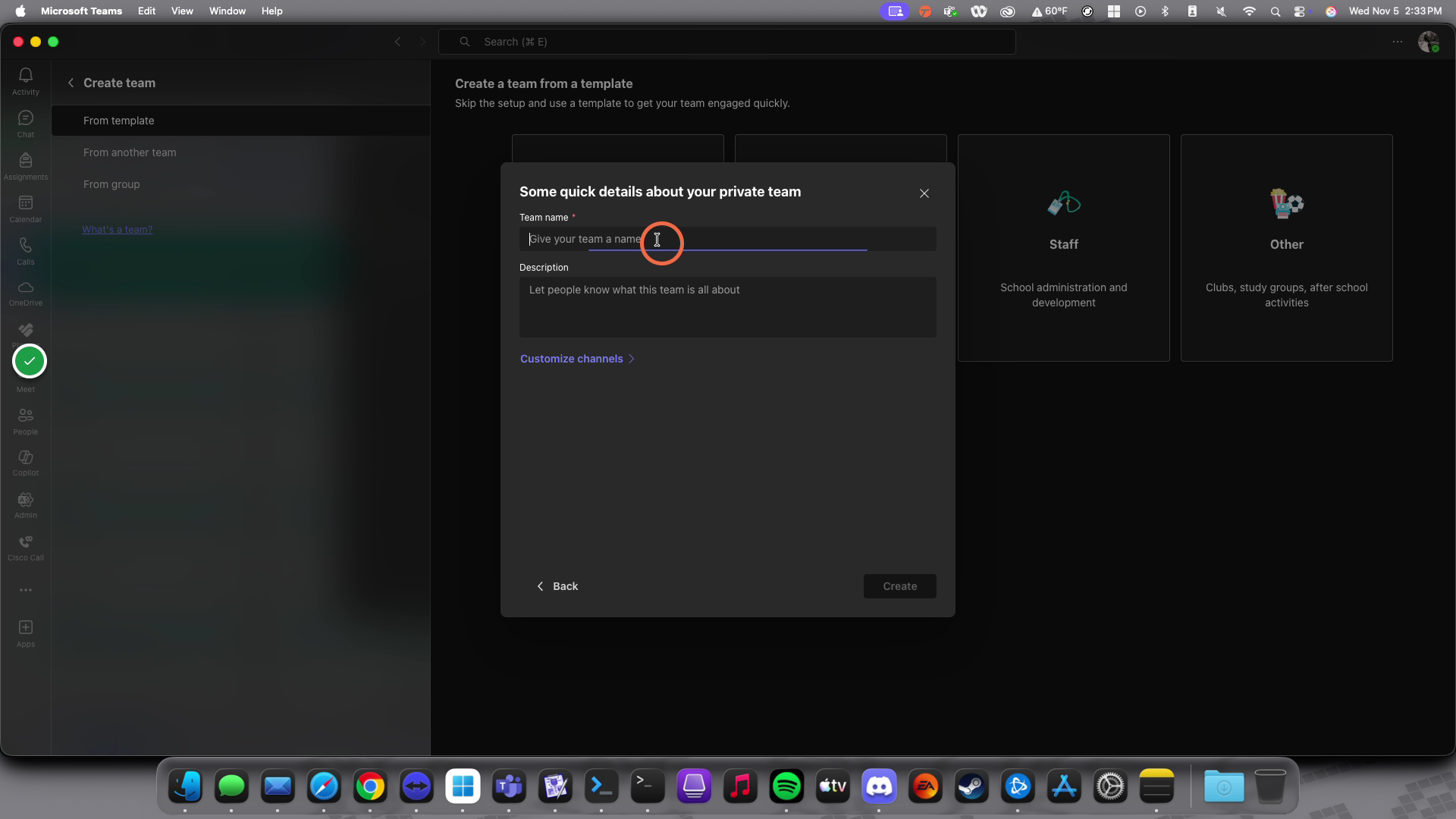Go Back in the dialog

pyautogui.click(x=557, y=586)
